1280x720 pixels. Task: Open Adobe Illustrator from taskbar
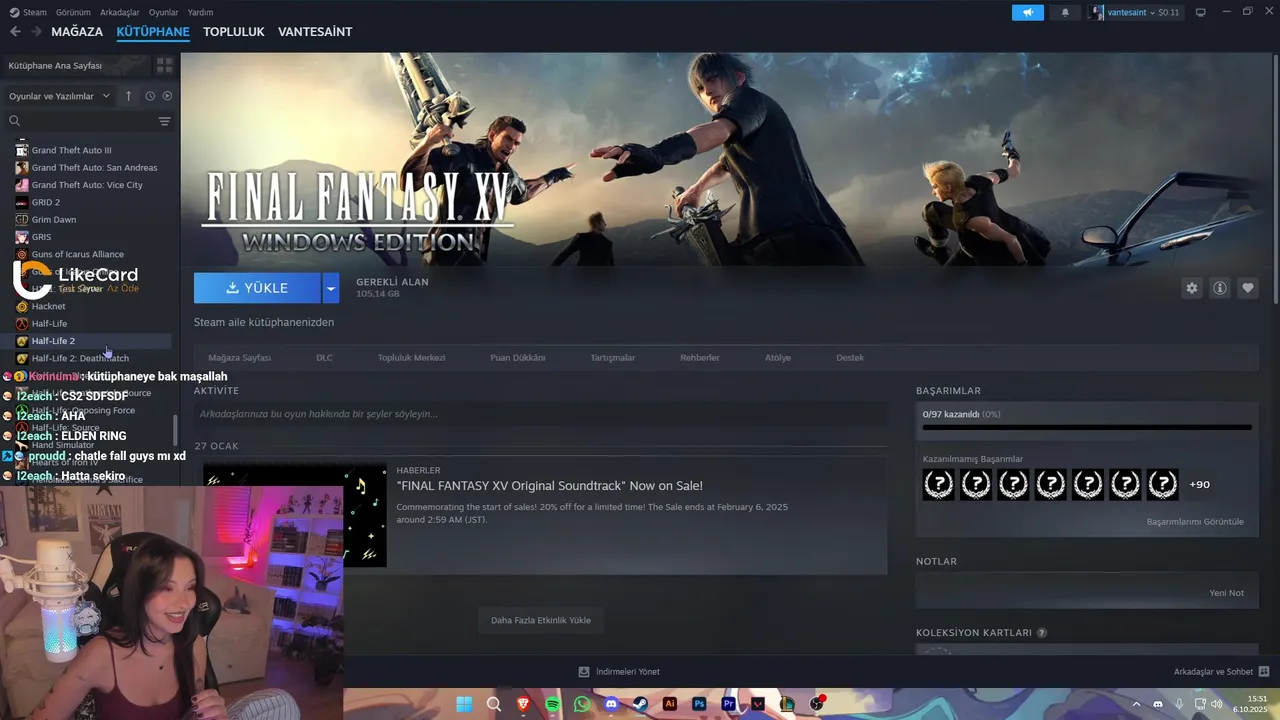click(670, 704)
